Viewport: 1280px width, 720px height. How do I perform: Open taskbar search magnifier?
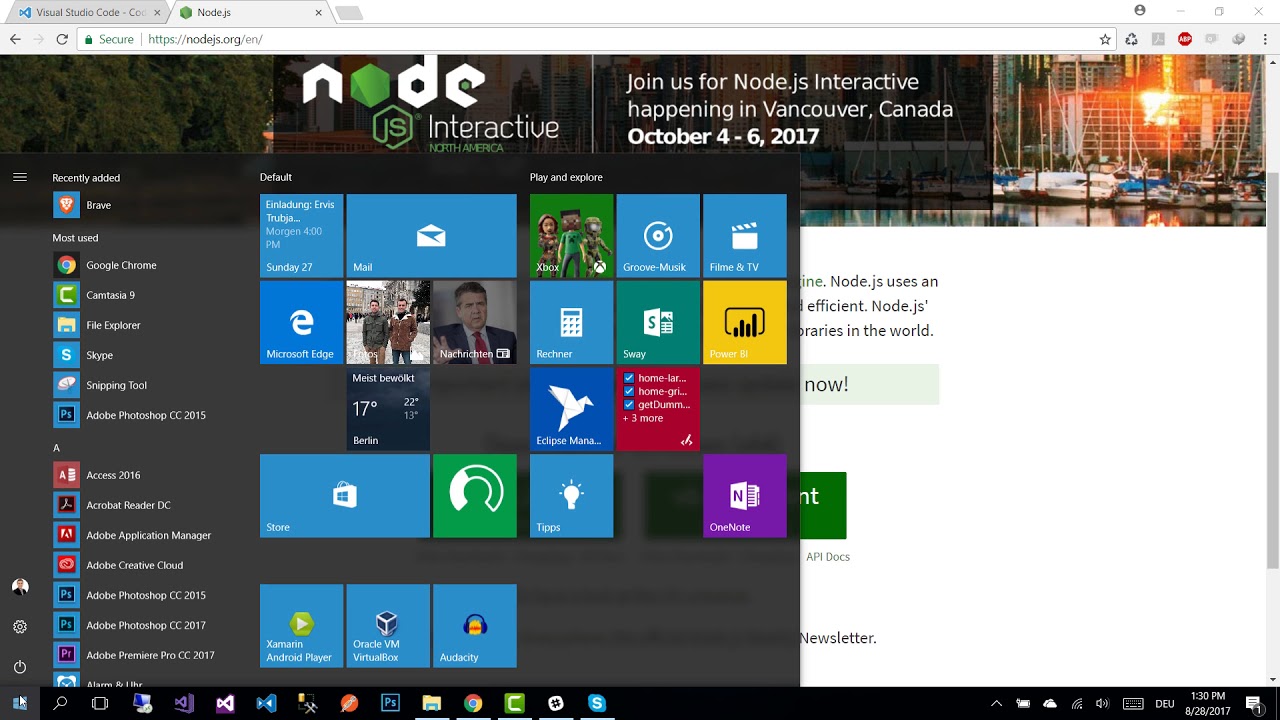[x=60, y=703]
